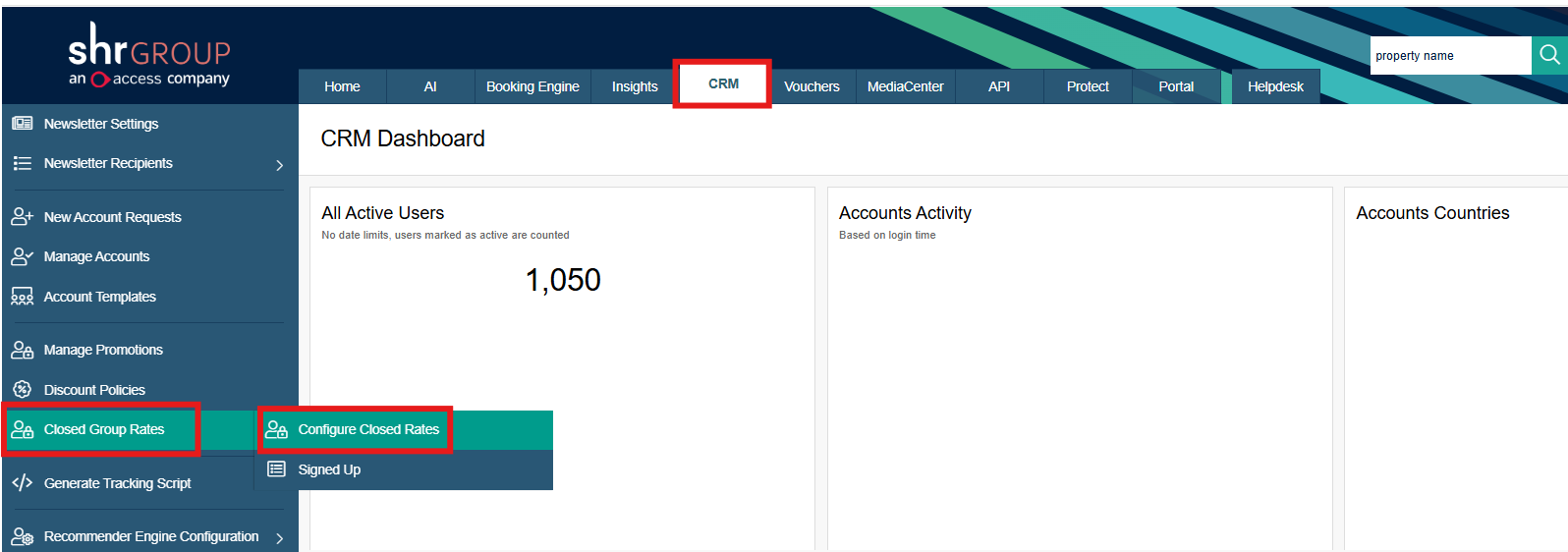1568x552 pixels.
Task: Expand the Newsletter Recipients chevron
Action: pyautogui.click(x=279, y=165)
